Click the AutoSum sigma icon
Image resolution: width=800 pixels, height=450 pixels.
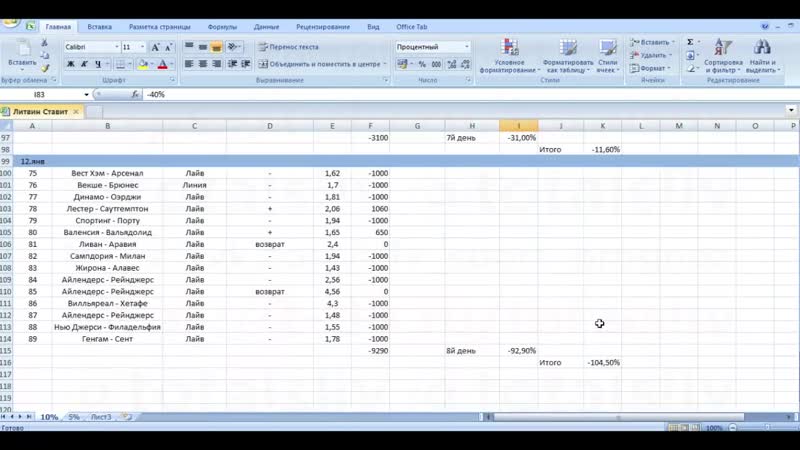tap(690, 42)
